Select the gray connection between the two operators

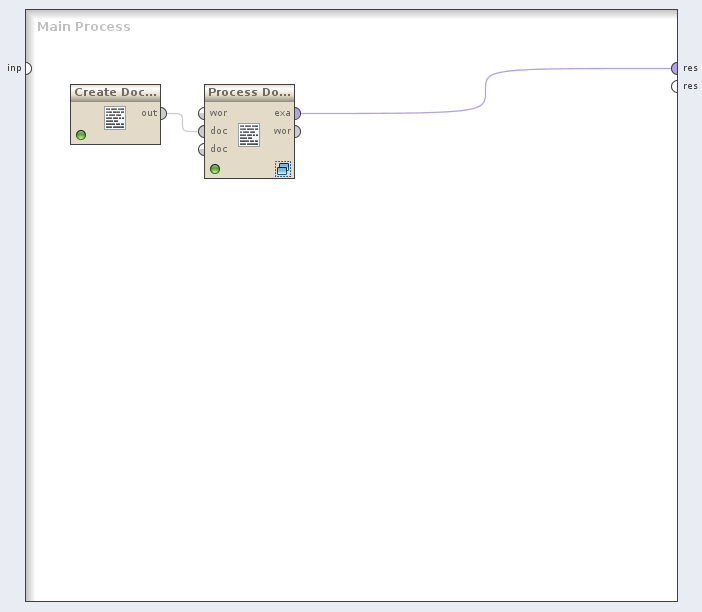point(183,122)
